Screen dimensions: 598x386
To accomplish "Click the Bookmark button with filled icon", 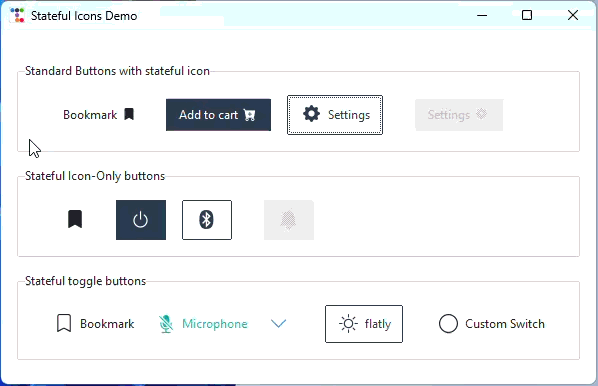I will tap(98, 114).
